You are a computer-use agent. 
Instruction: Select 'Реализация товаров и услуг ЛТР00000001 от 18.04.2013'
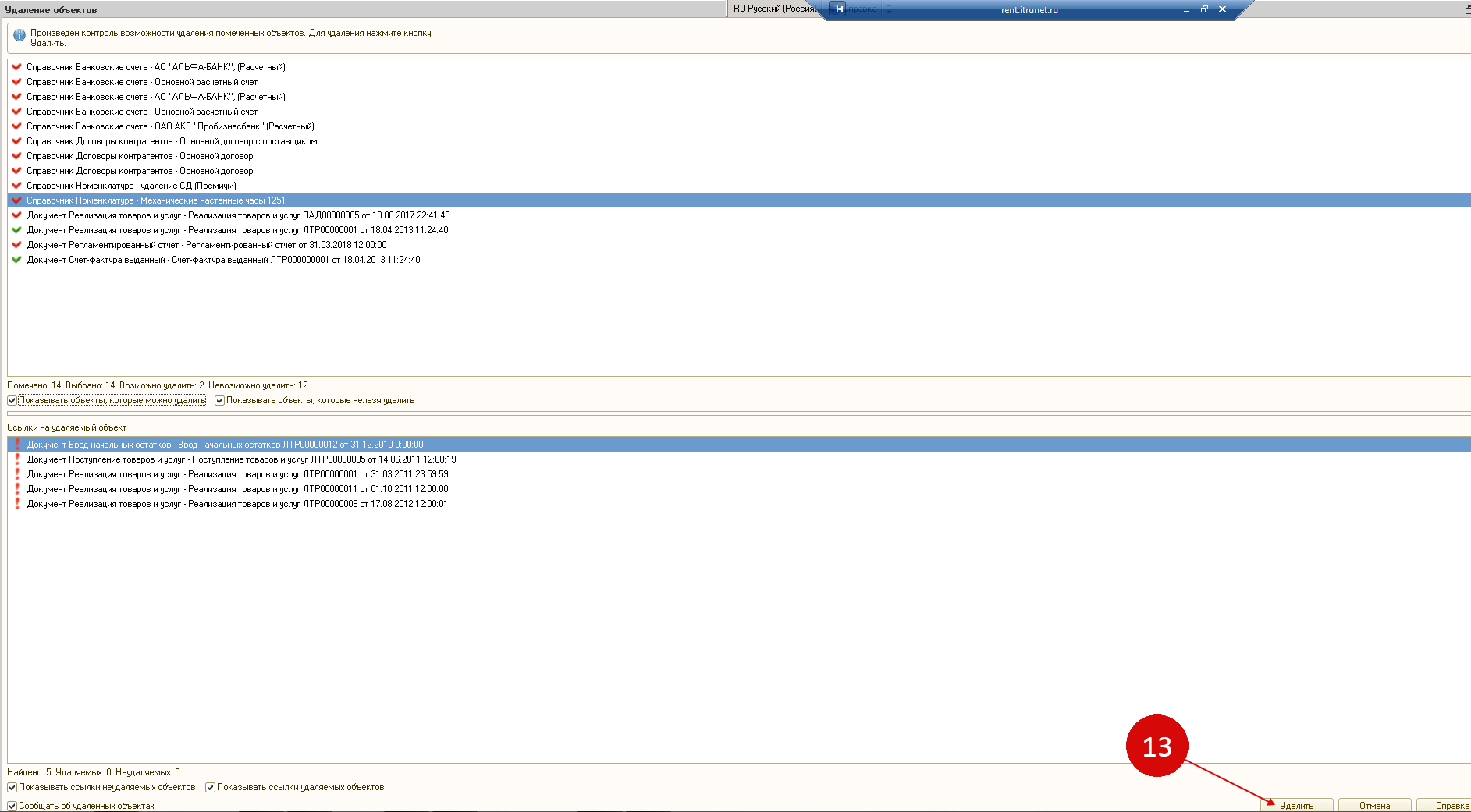(x=739, y=230)
